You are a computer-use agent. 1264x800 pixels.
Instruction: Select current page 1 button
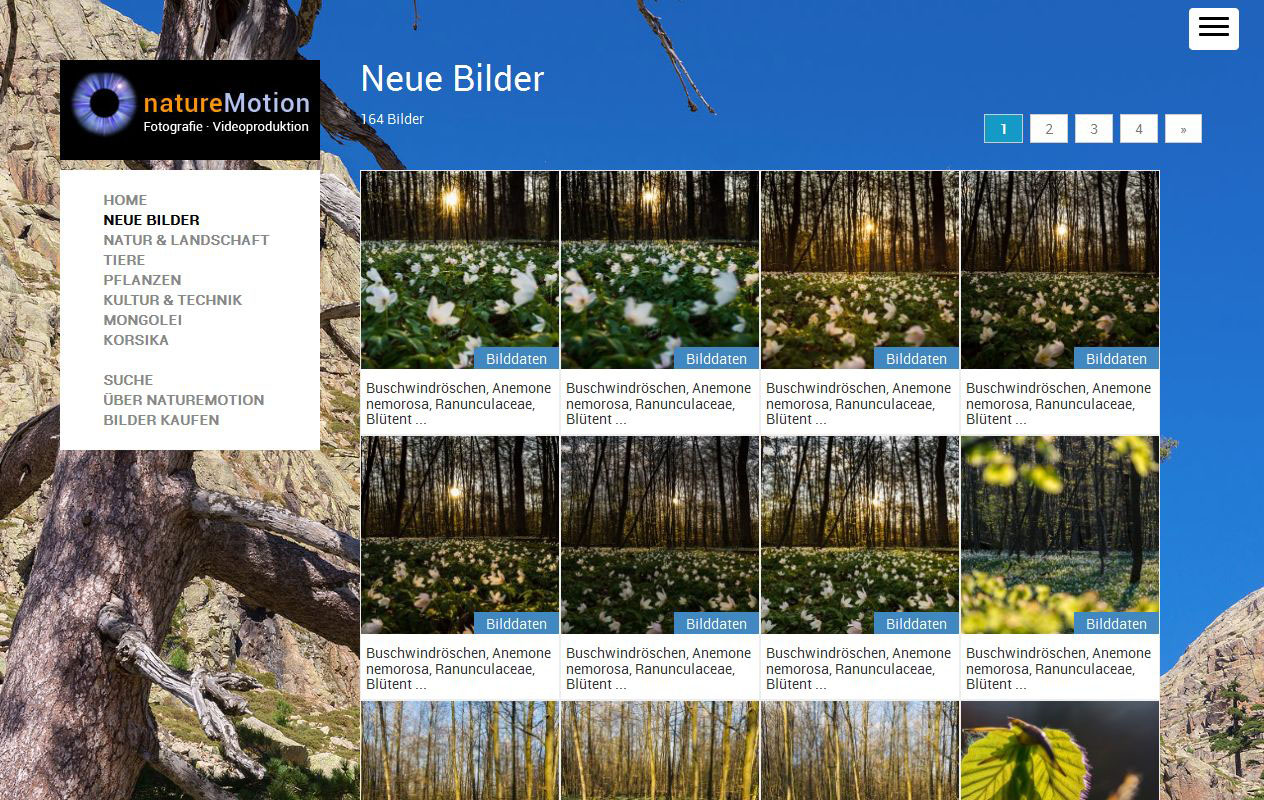point(1003,129)
